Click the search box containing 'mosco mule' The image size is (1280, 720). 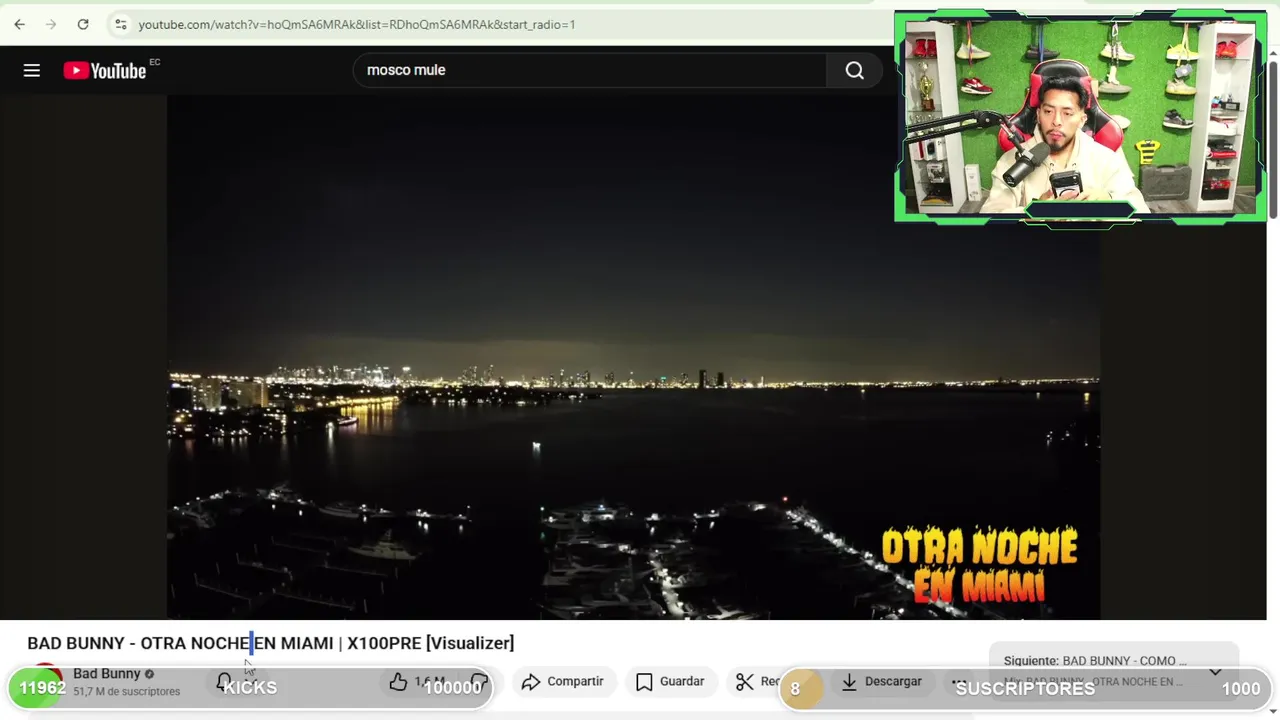(x=590, y=70)
